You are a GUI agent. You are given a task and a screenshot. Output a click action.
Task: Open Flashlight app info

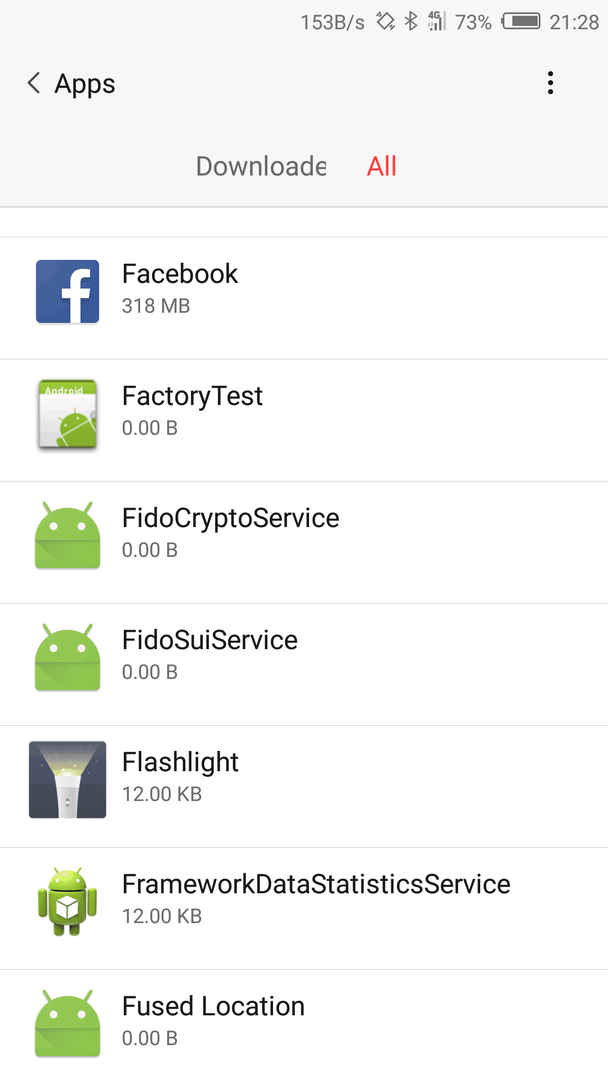point(304,786)
